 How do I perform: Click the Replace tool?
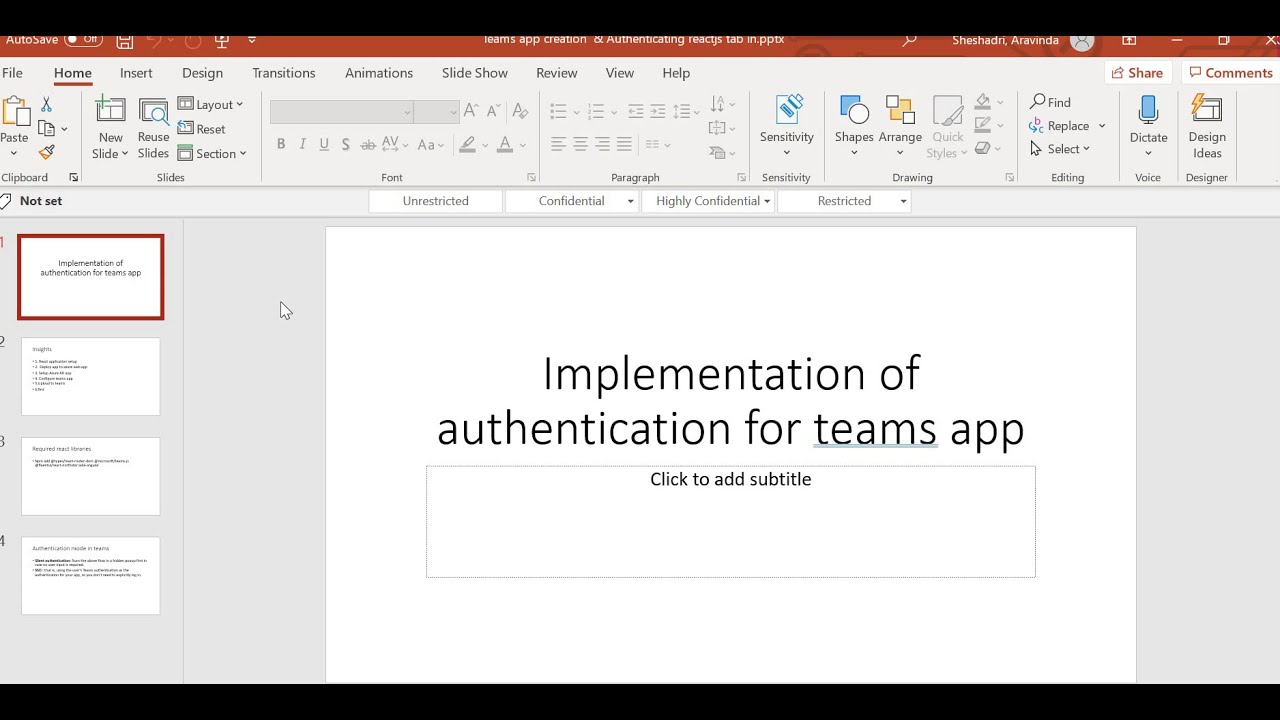[x=1067, y=126]
